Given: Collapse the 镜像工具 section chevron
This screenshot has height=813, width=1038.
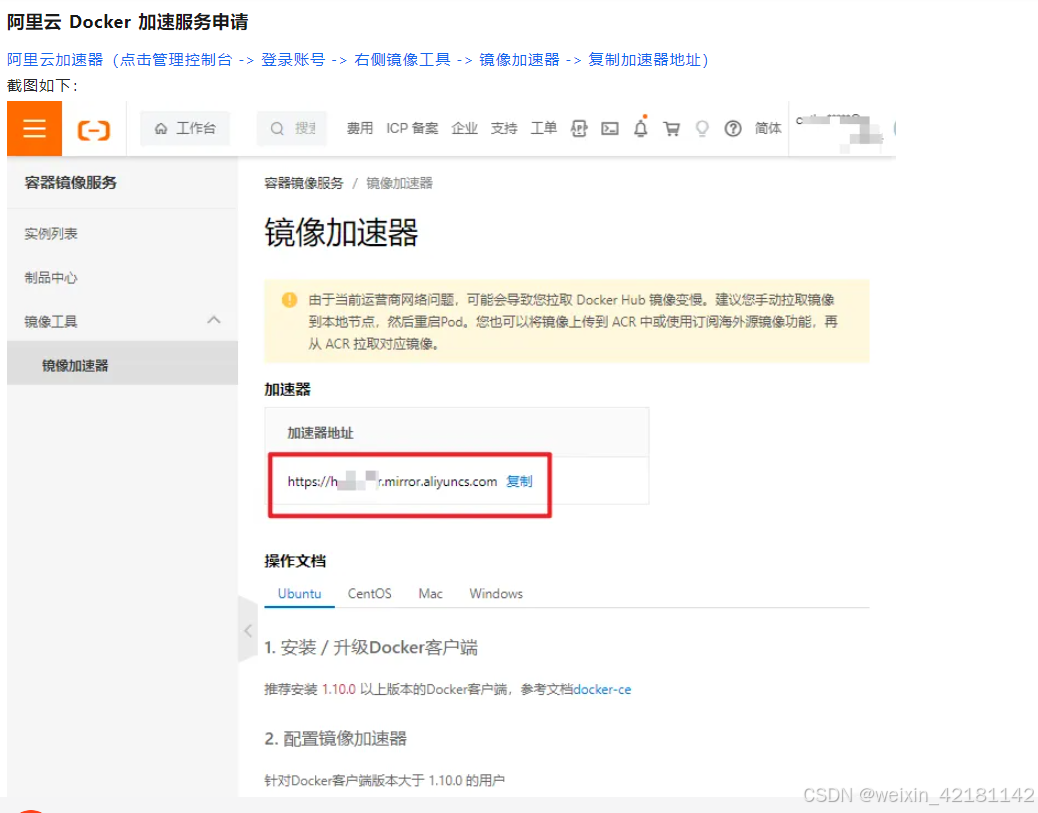Looking at the screenshot, I should pyautogui.click(x=213, y=320).
